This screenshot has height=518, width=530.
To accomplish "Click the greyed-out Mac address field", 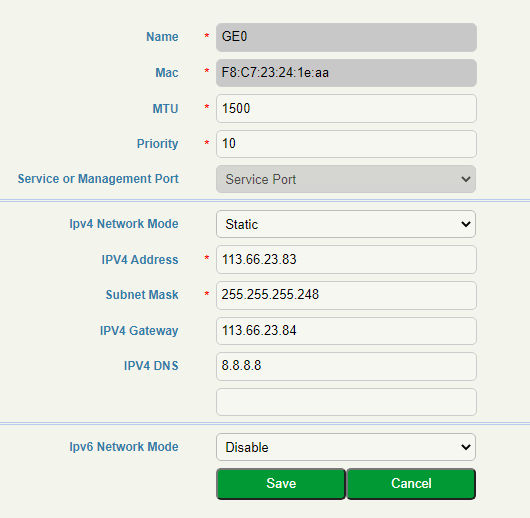I will tap(346, 73).
